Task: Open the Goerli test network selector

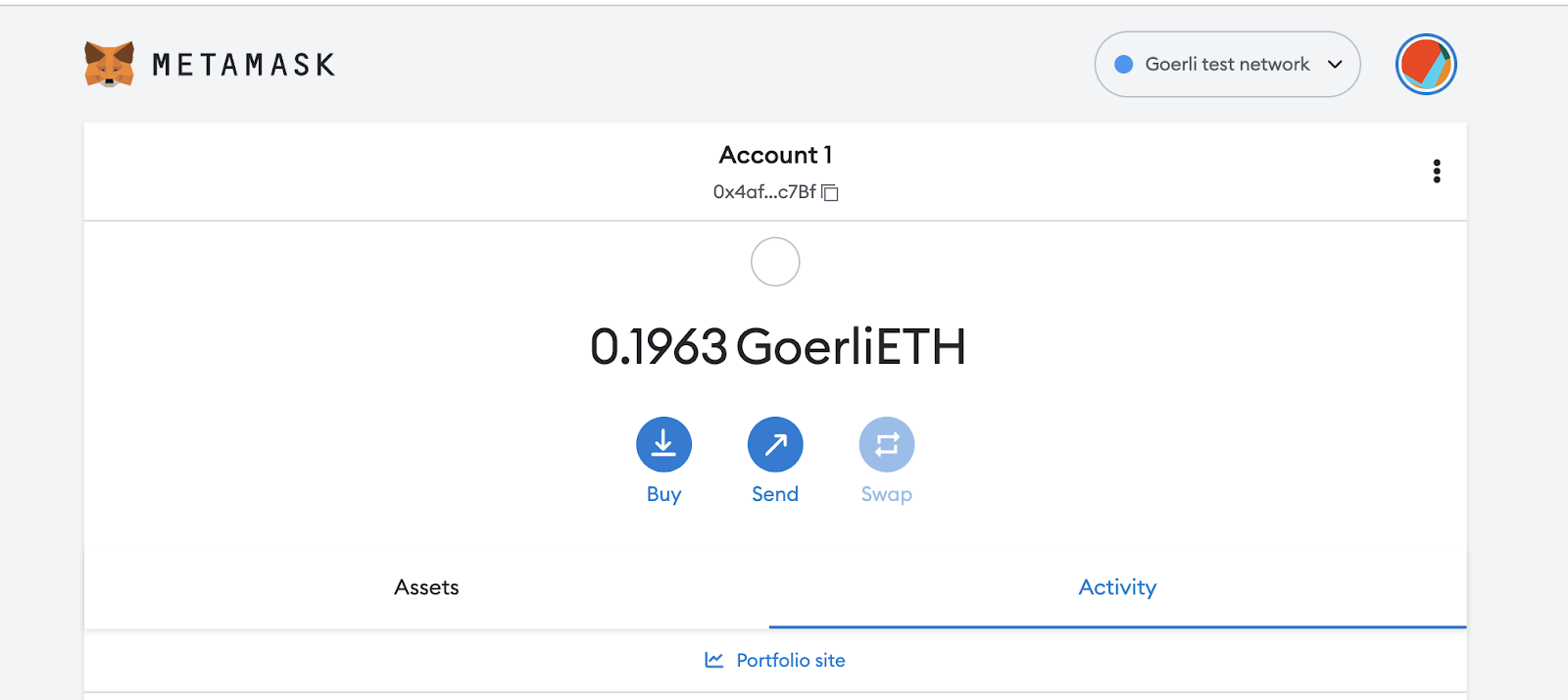Action: [x=1227, y=65]
